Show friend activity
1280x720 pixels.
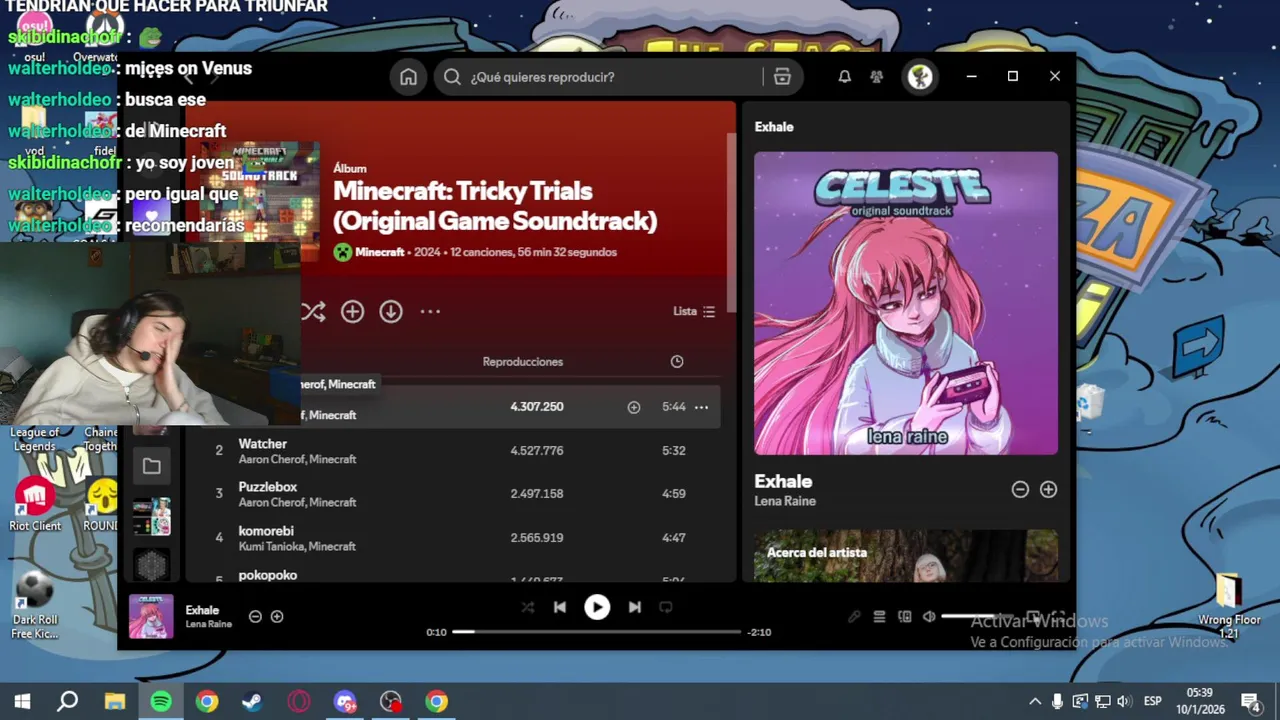(x=877, y=77)
